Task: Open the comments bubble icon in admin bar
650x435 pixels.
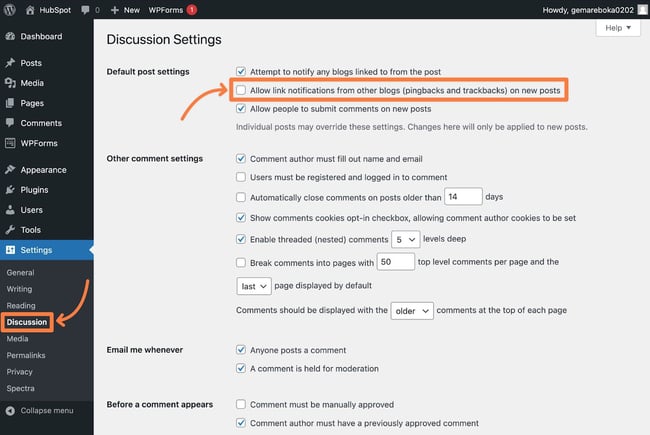Action: (85, 10)
